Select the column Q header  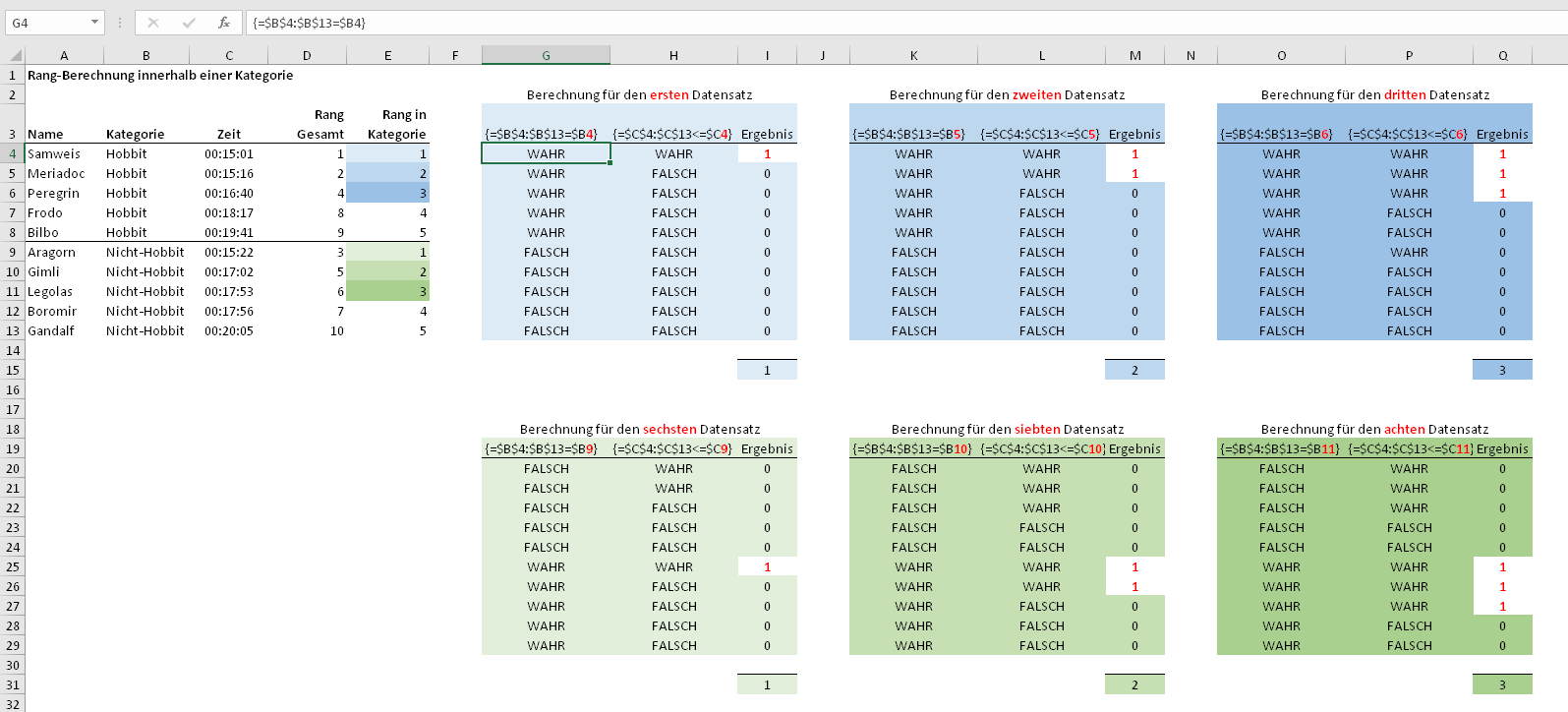point(1502,56)
